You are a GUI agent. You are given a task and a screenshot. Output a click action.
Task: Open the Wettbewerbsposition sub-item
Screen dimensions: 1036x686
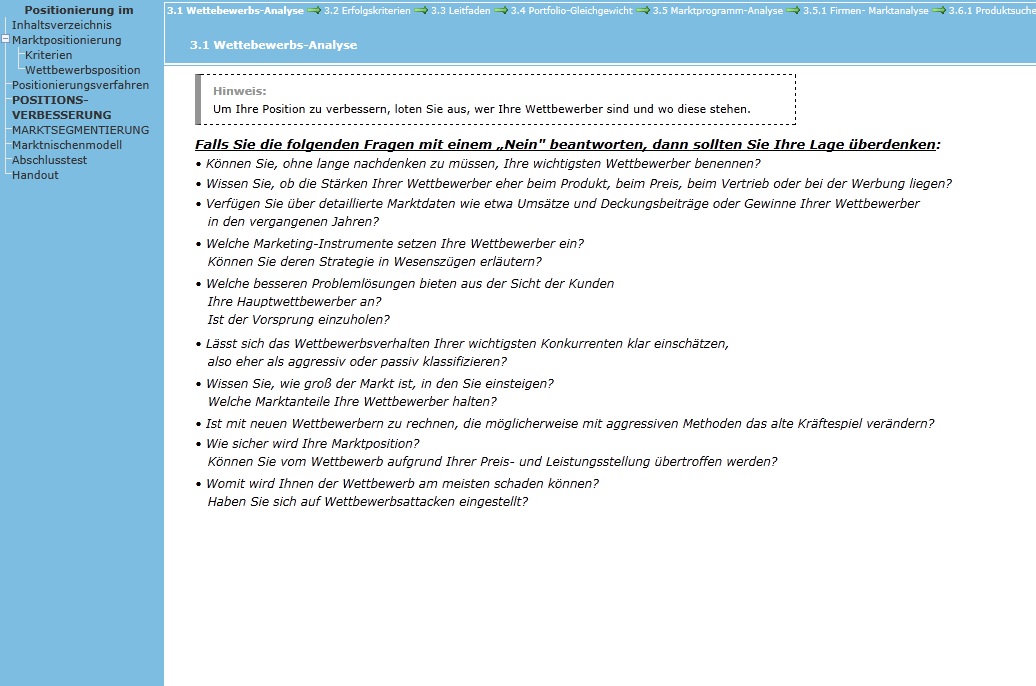pos(83,70)
